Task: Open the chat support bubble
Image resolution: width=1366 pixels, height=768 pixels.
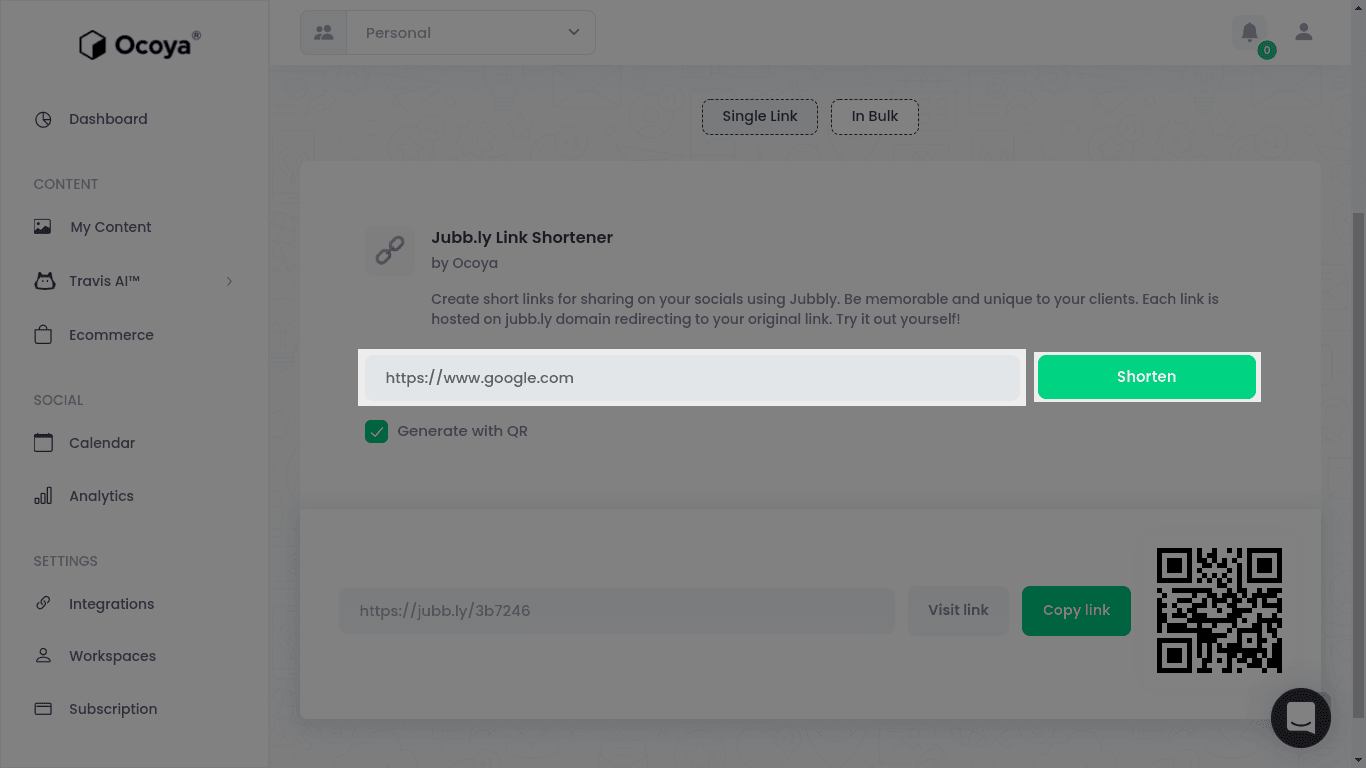Action: pyautogui.click(x=1300, y=717)
